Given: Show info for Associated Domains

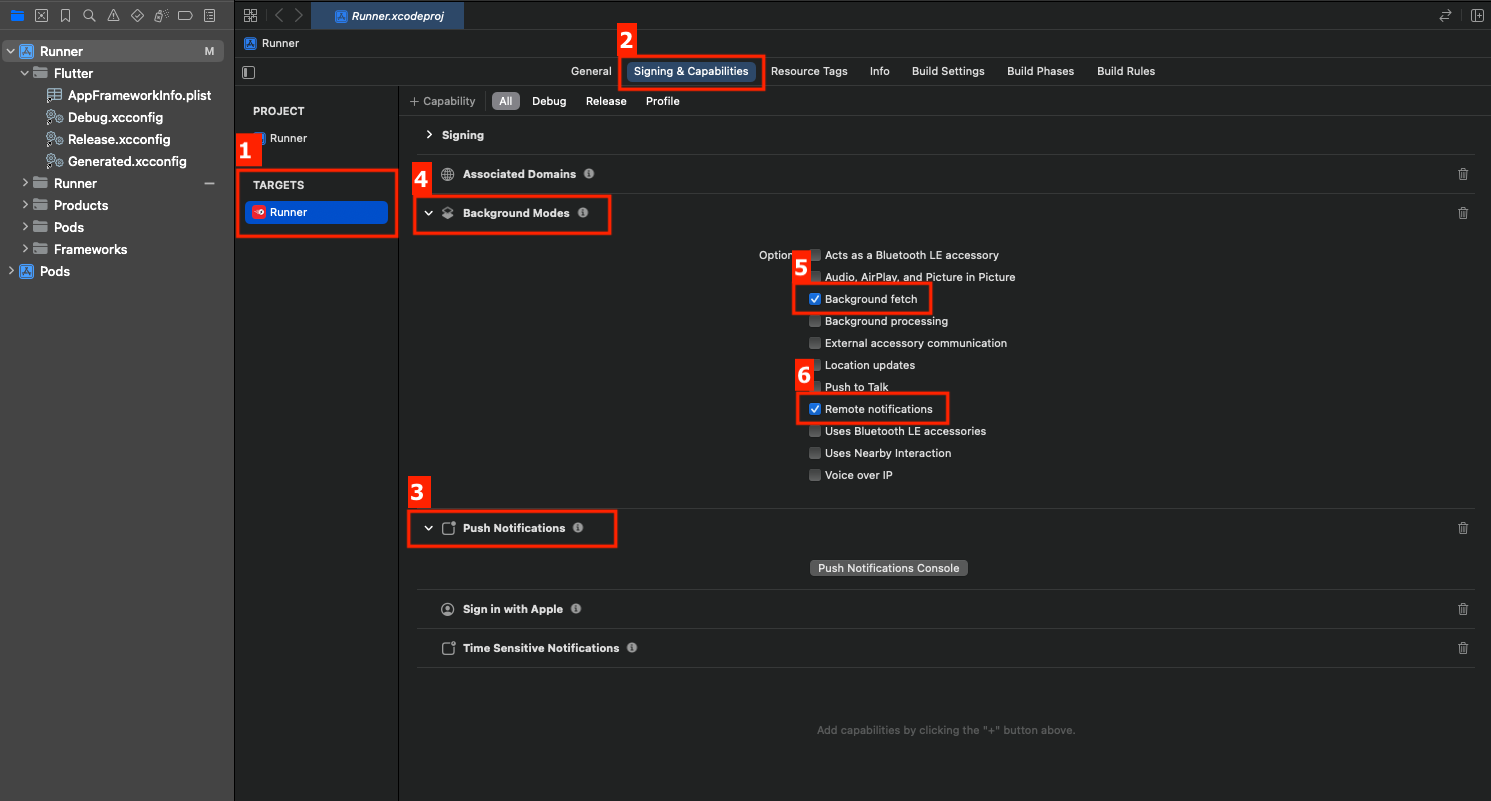Looking at the screenshot, I should (x=589, y=174).
